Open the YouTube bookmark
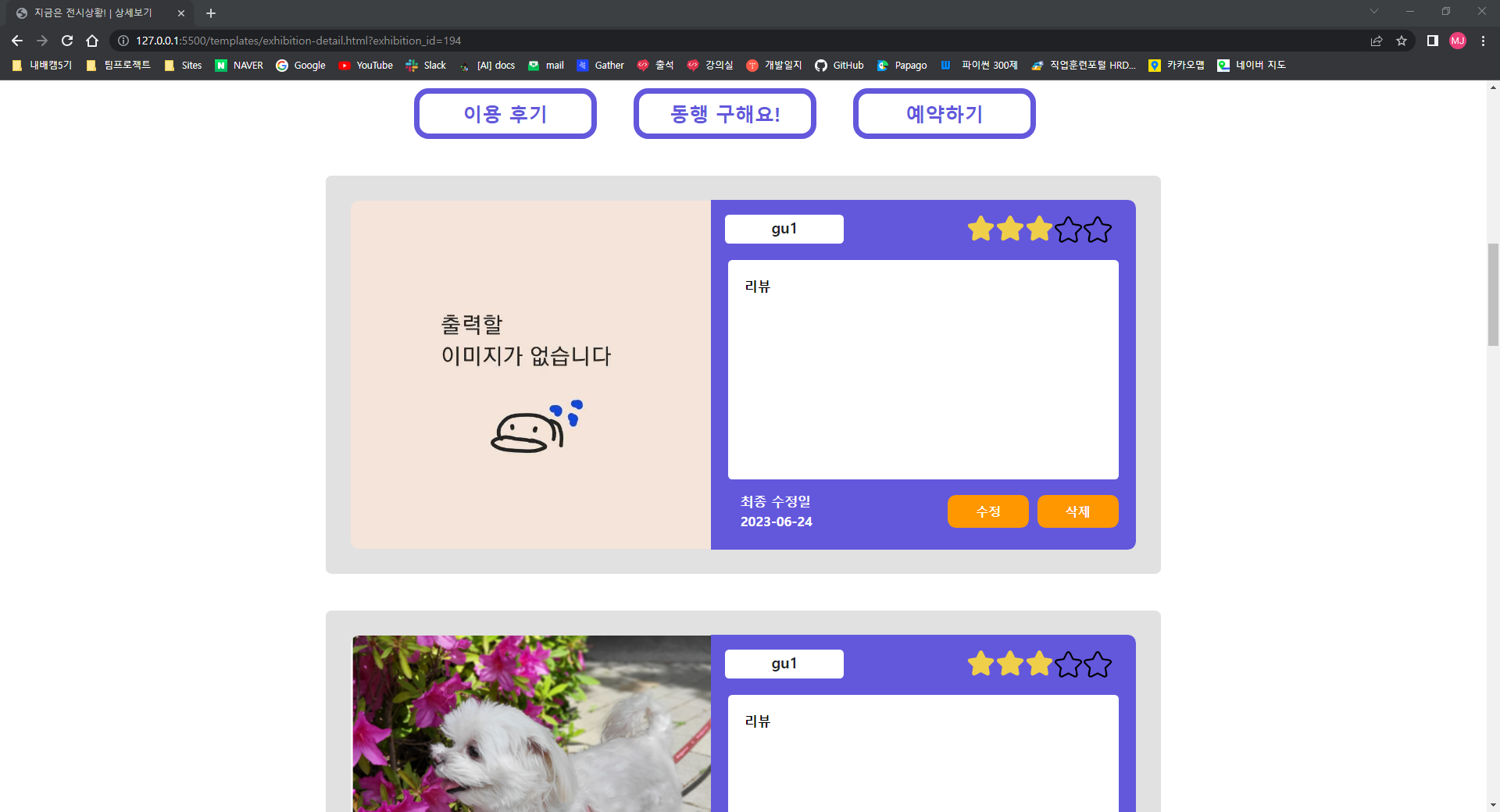This screenshot has height=812, width=1500. coord(366,66)
